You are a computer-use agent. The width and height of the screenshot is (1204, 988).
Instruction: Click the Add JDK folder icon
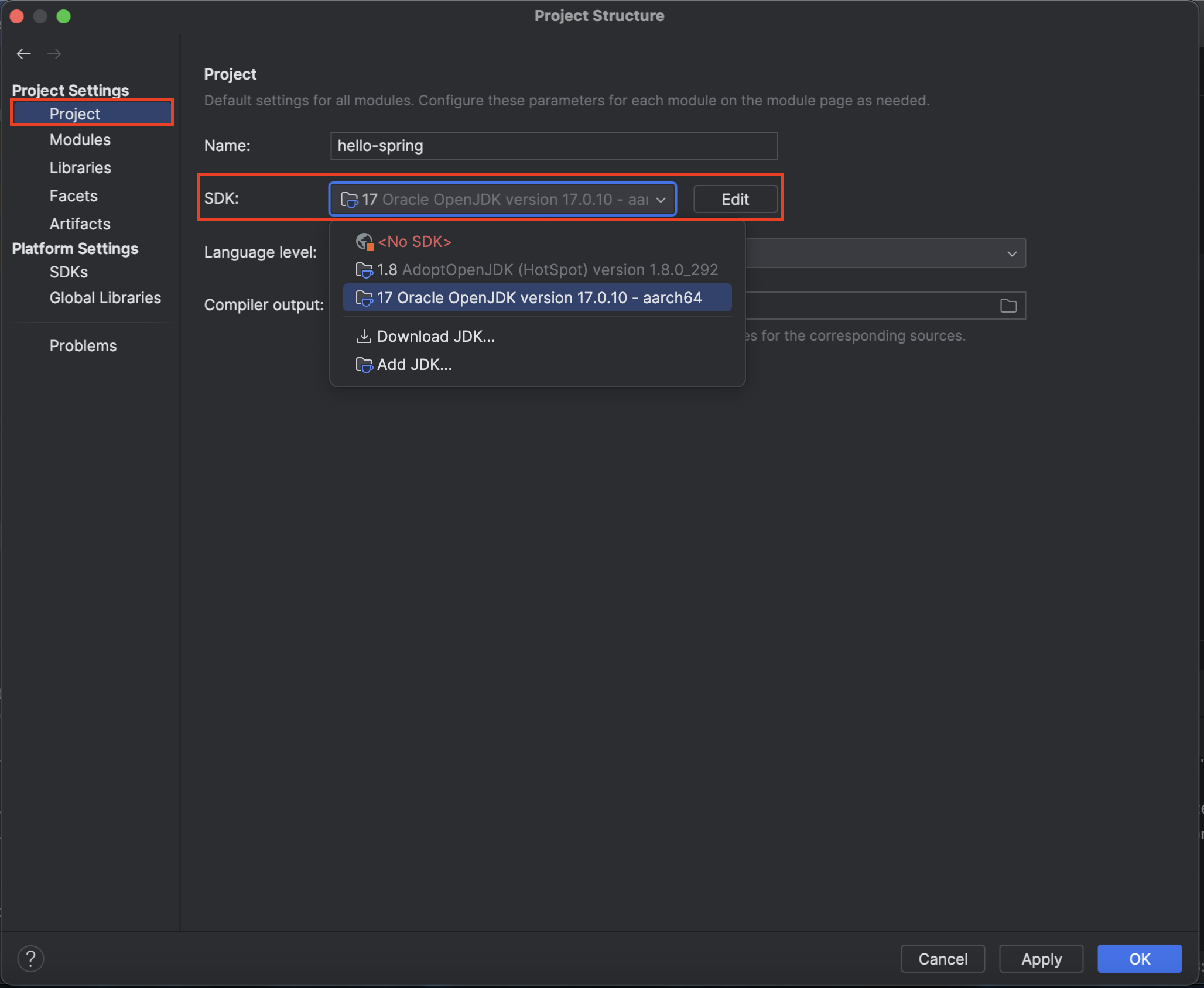coord(364,365)
